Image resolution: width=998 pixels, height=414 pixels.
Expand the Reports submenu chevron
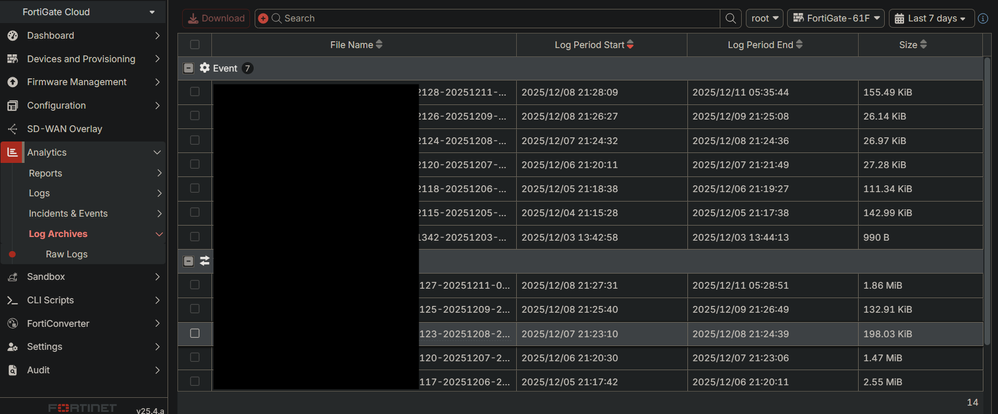point(159,173)
